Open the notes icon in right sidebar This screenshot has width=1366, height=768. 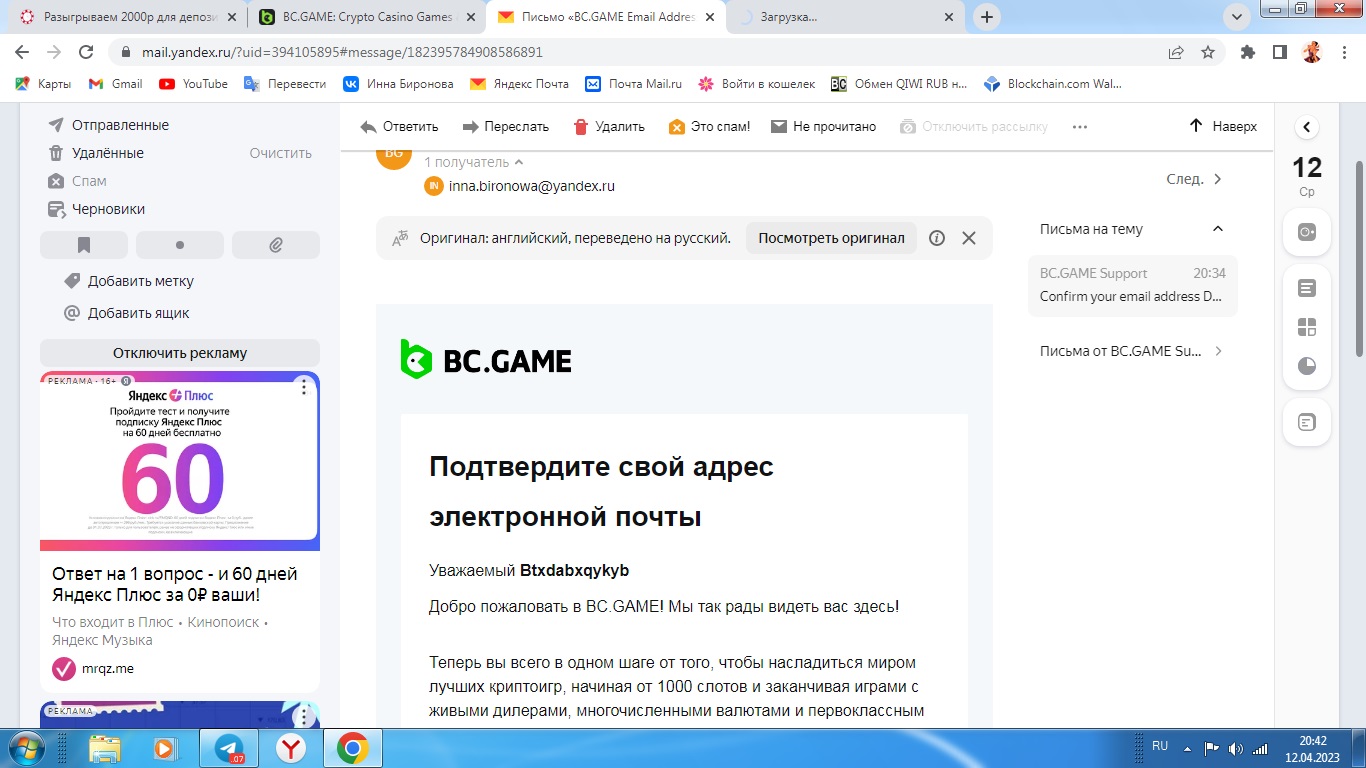[1307, 288]
